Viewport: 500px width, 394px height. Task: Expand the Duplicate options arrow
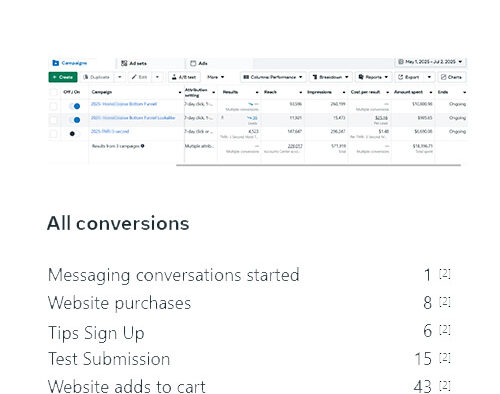[x=120, y=77]
